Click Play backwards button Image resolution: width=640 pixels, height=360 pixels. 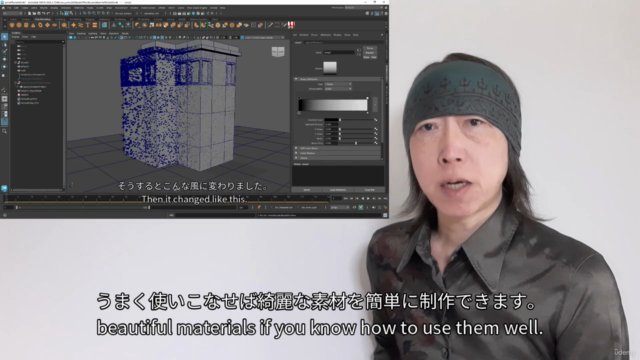tap(363, 199)
